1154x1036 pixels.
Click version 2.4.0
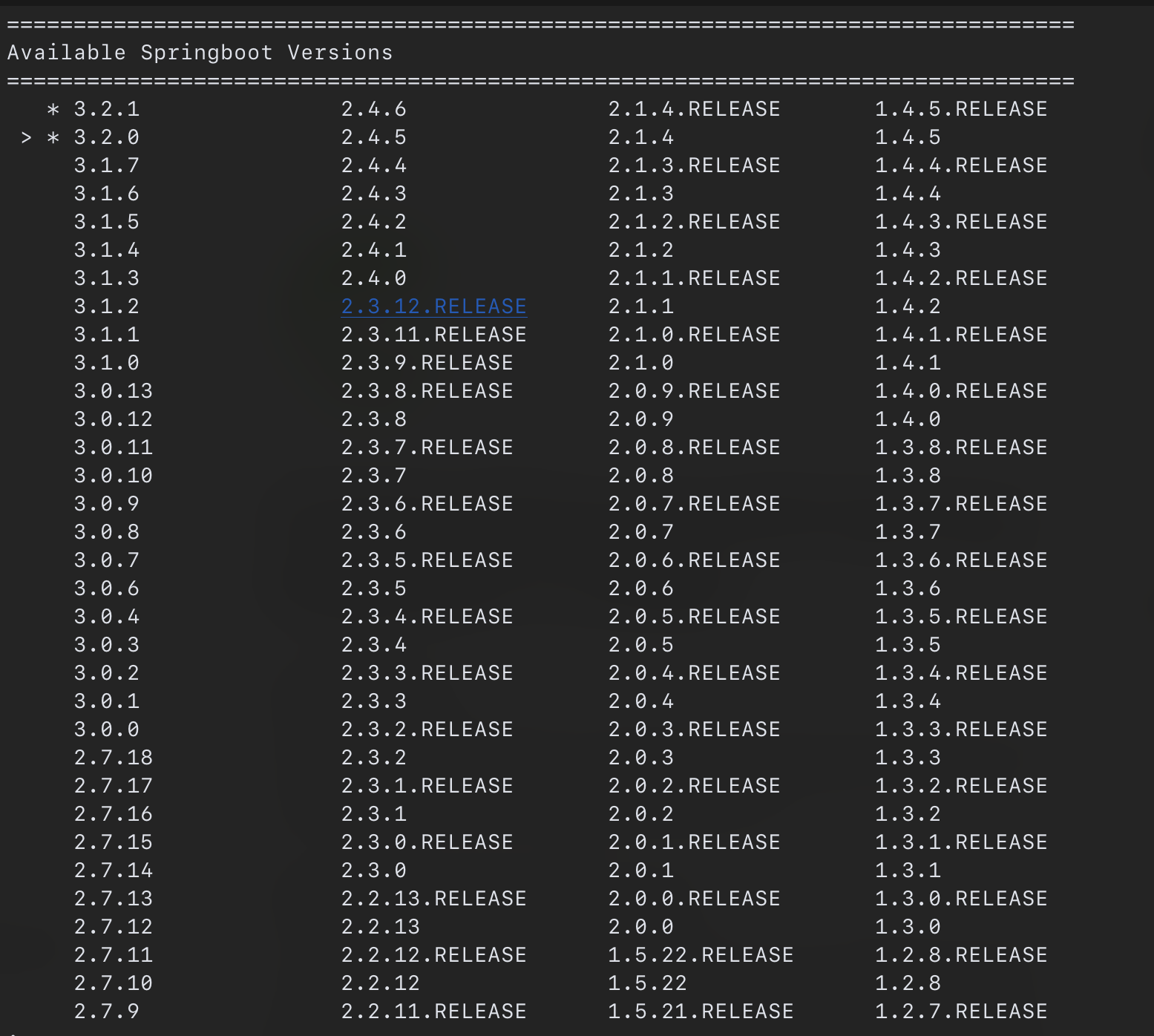[374, 278]
